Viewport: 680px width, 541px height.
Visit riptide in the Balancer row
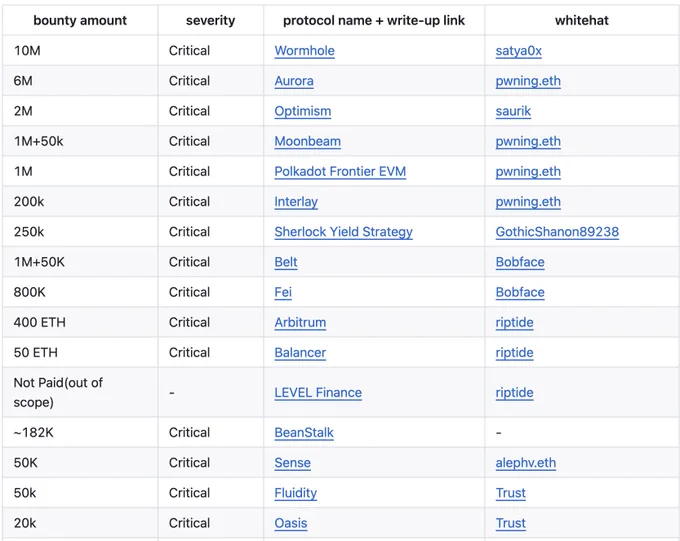514,353
